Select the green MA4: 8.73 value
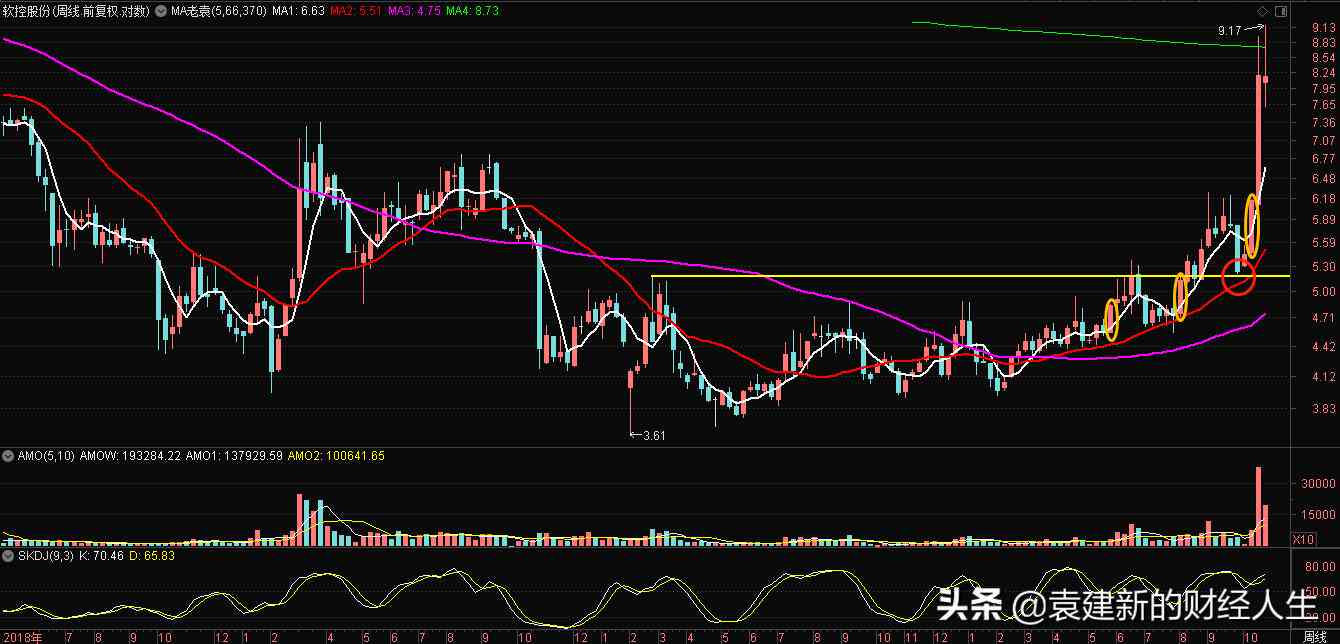The image size is (1340, 644). click(x=473, y=11)
